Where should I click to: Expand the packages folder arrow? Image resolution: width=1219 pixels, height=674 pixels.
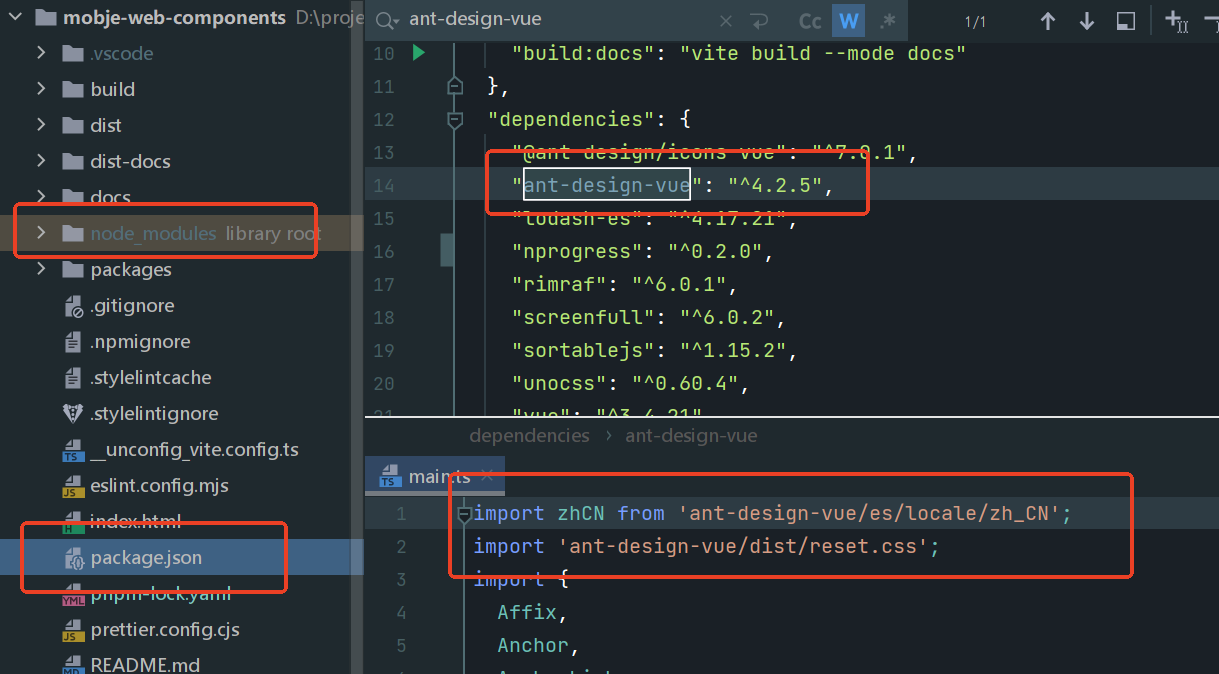tap(41, 268)
